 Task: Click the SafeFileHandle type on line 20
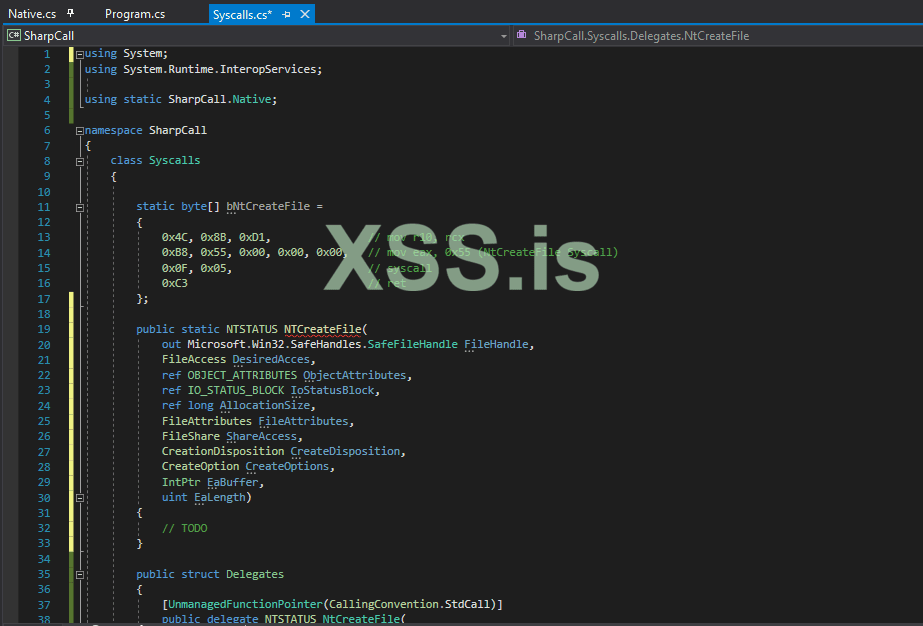coord(413,344)
